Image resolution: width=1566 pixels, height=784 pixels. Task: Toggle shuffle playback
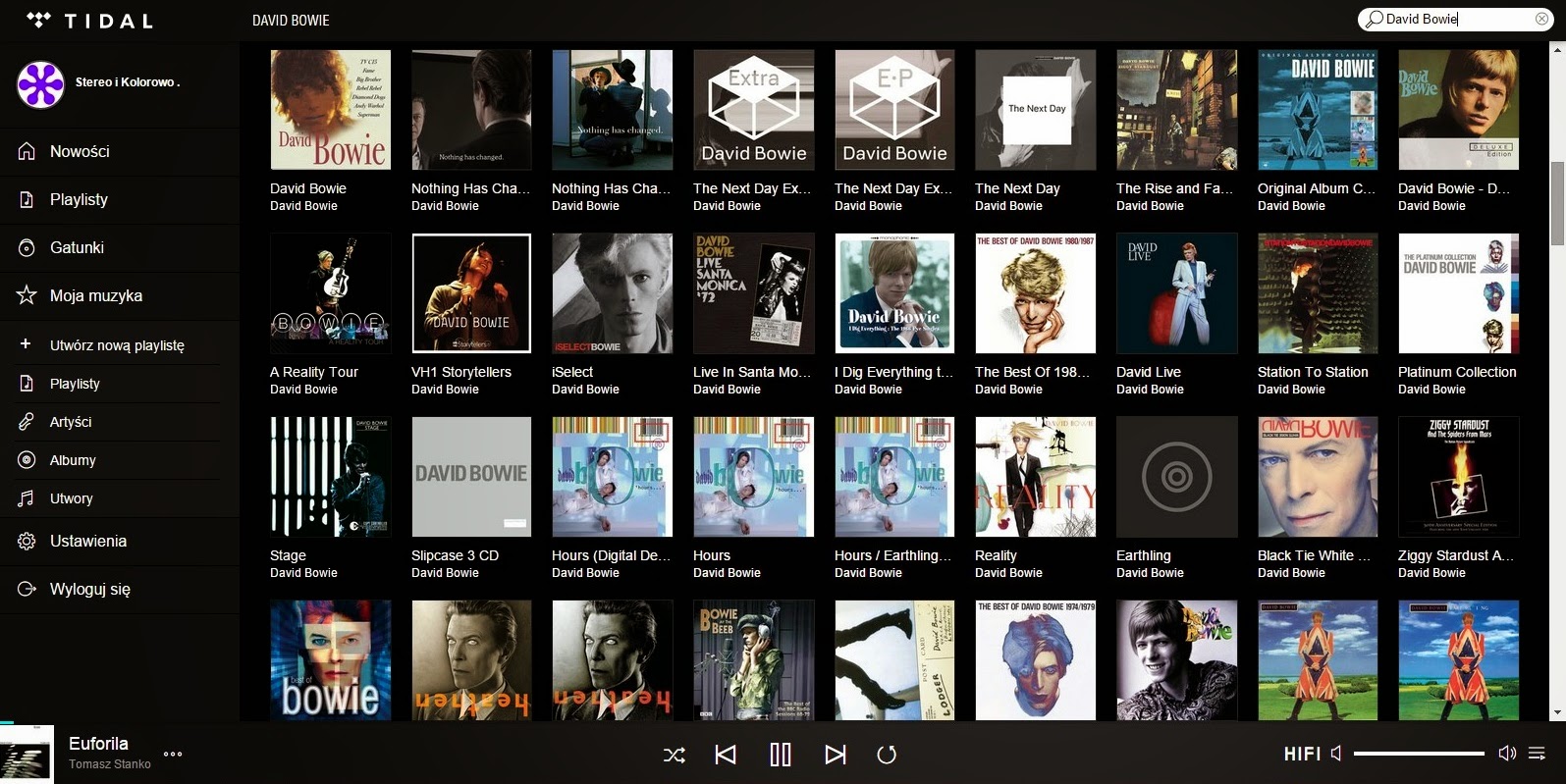tap(675, 755)
